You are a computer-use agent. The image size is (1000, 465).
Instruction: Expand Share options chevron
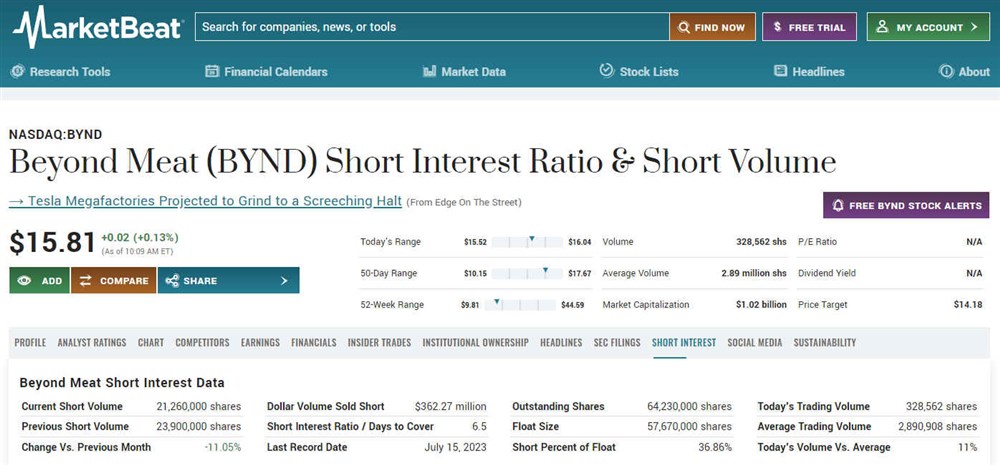[284, 281]
